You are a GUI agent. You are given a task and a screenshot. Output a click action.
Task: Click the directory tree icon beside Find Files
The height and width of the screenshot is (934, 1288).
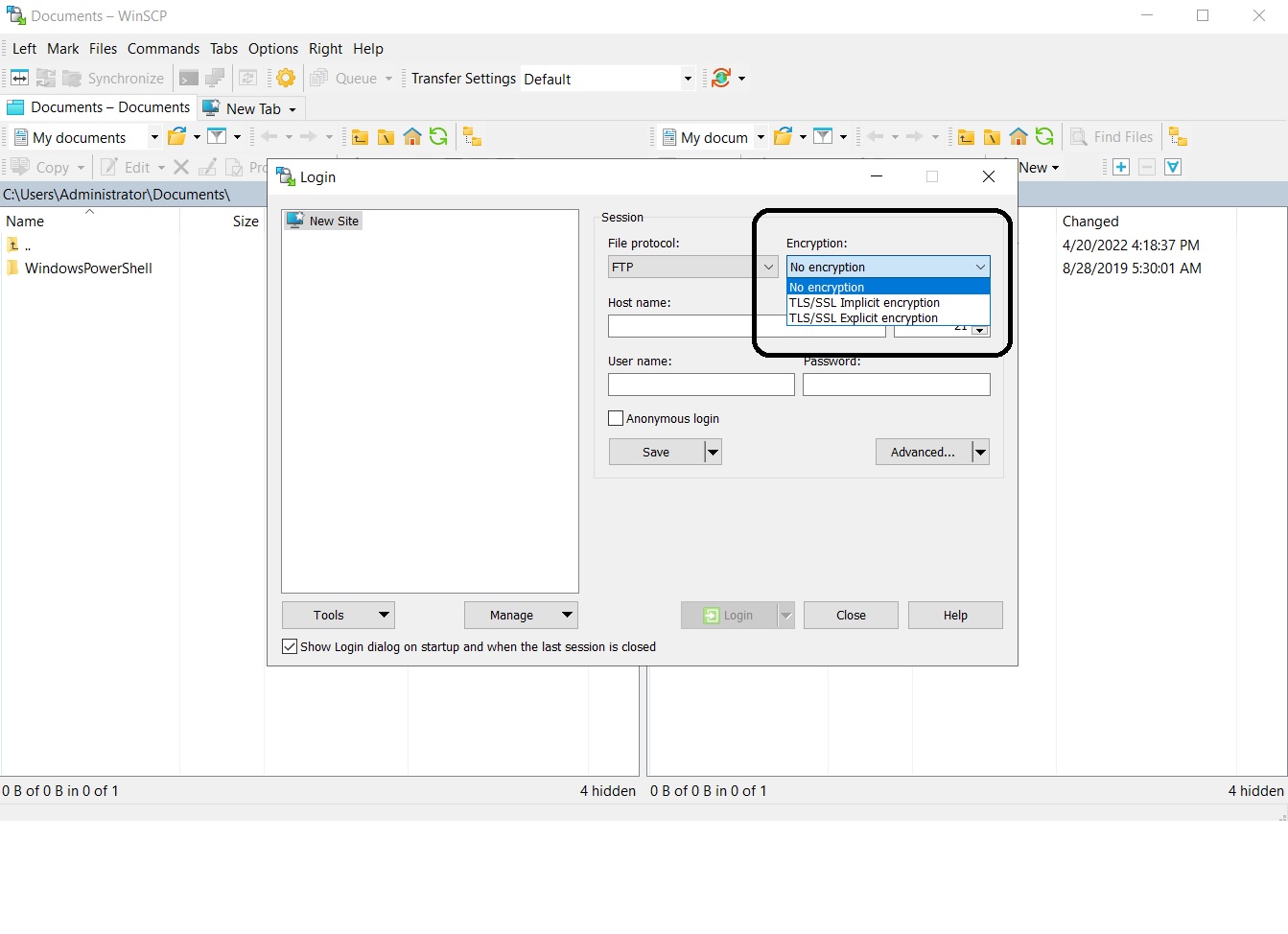[x=1178, y=137]
